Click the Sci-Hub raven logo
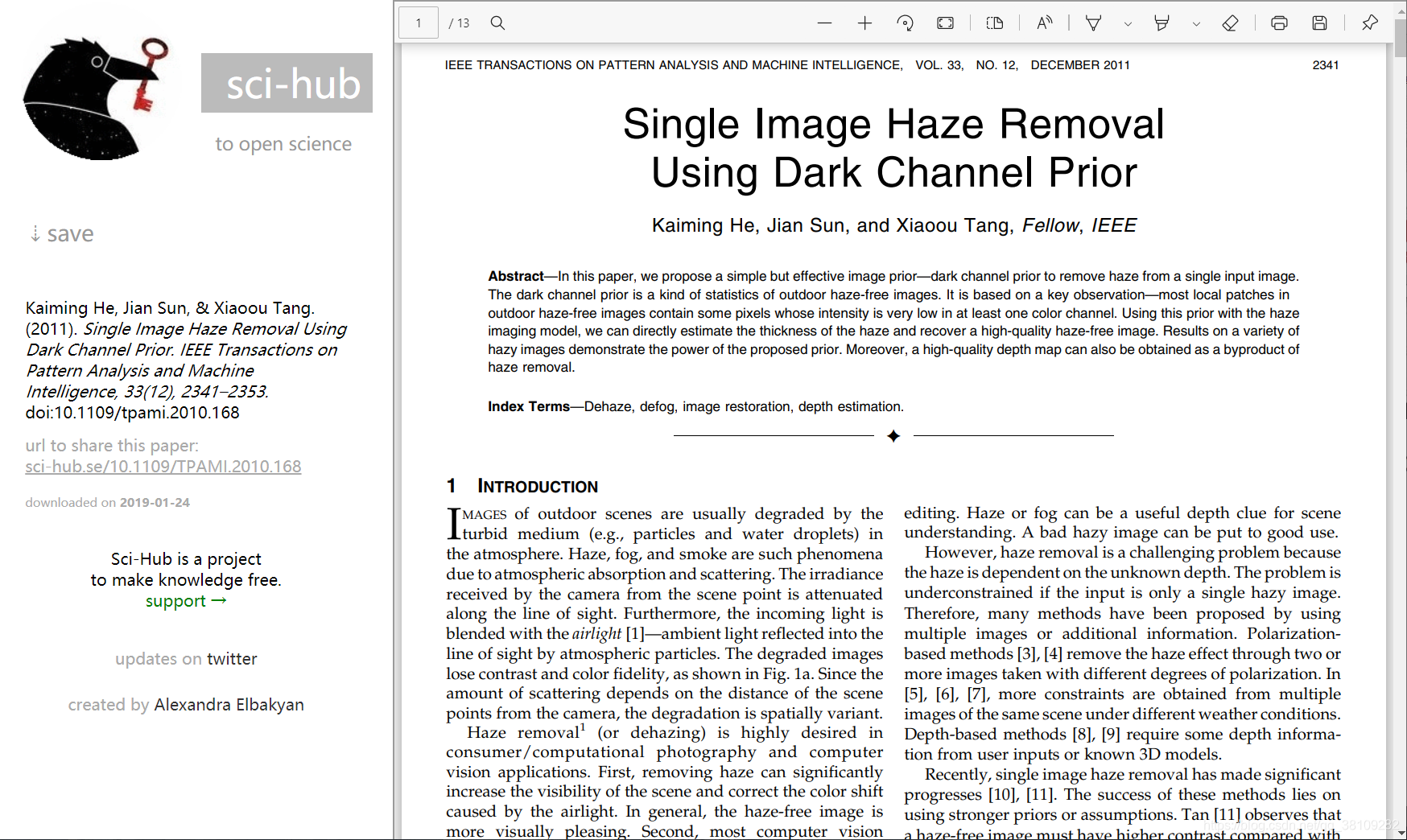The image size is (1407, 840). point(95,98)
